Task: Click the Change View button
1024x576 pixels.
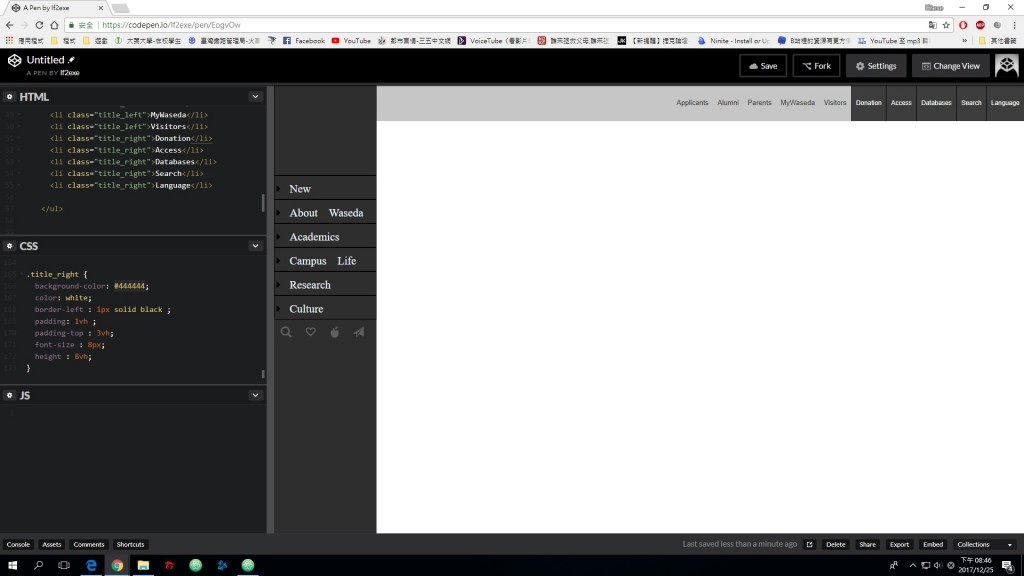Action: pyautogui.click(x=950, y=66)
